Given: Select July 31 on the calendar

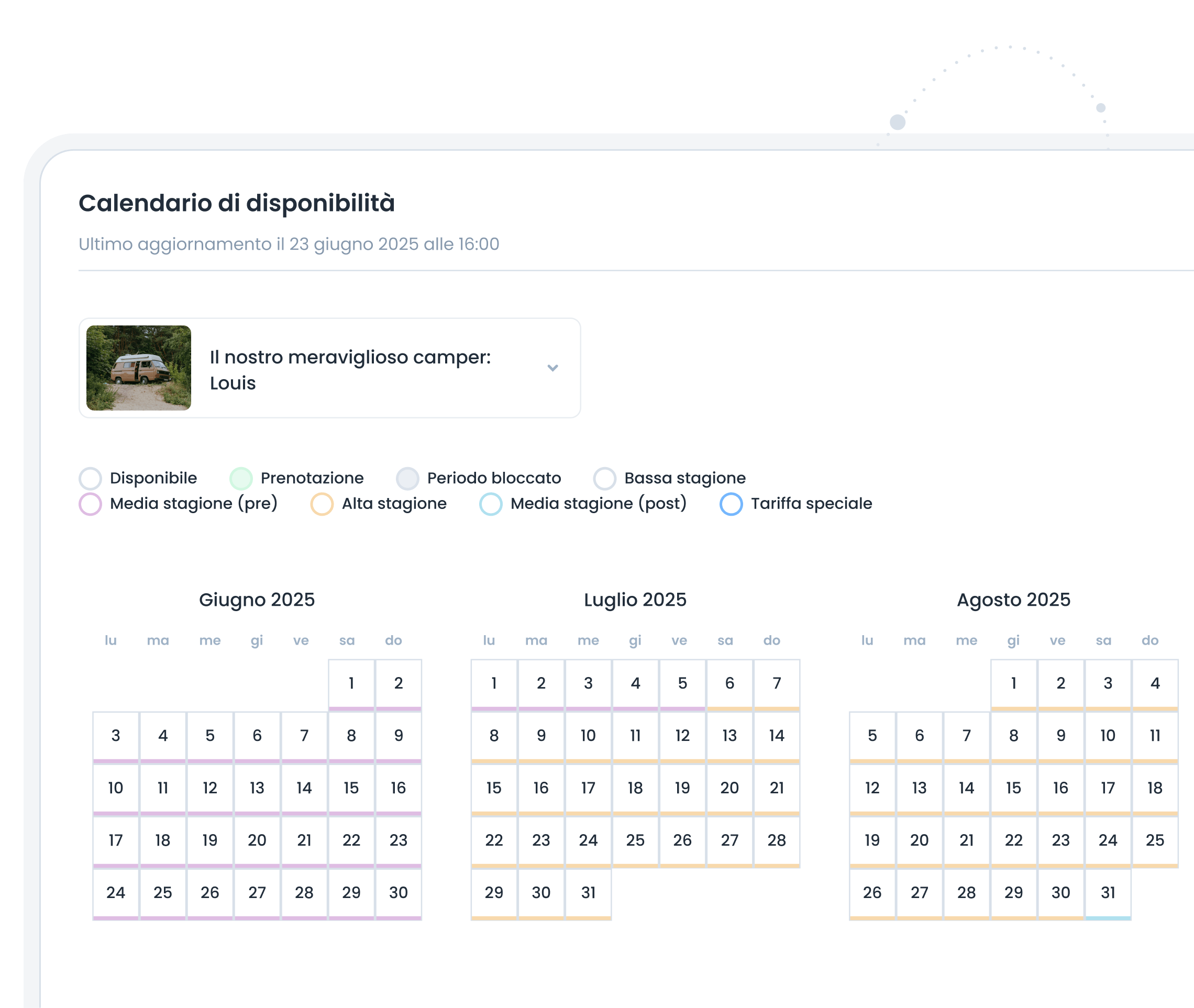Looking at the screenshot, I should pyautogui.click(x=587, y=891).
